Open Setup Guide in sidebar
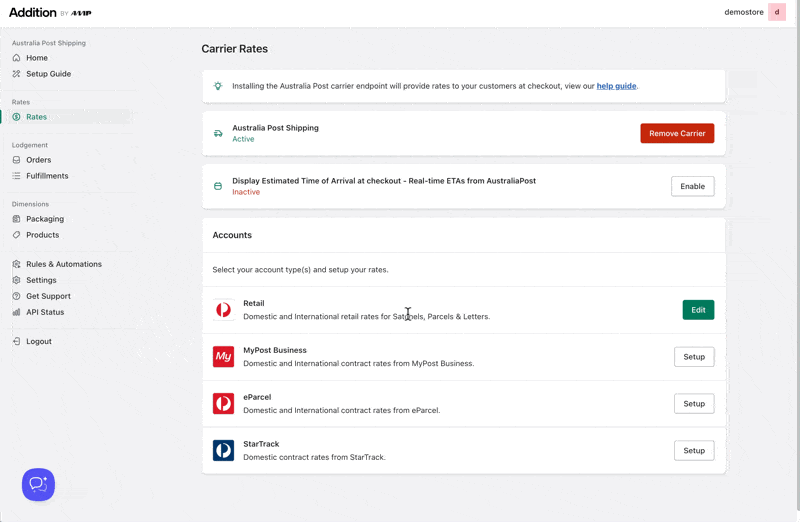The height and width of the screenshot is (522, 800). point(48,74)
